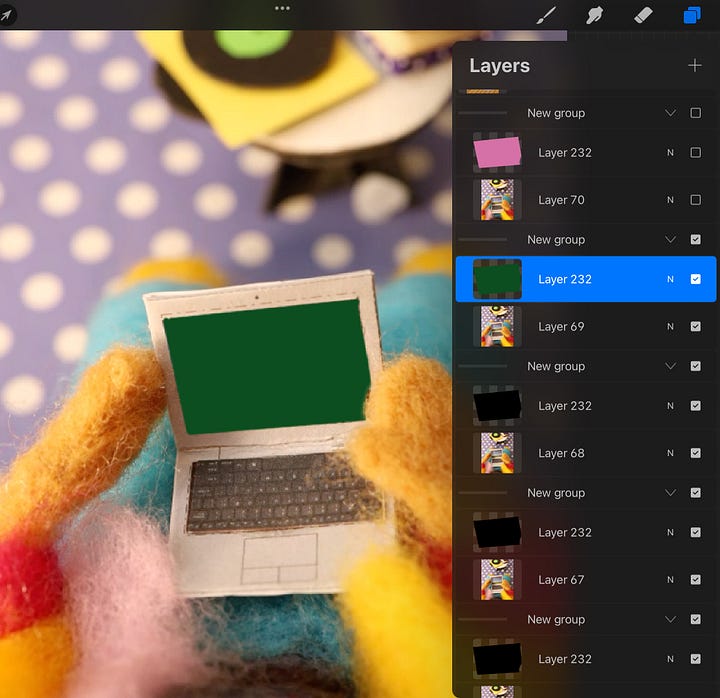
Task: Tap the "Layers" panel title
Action: coord(499,66)
